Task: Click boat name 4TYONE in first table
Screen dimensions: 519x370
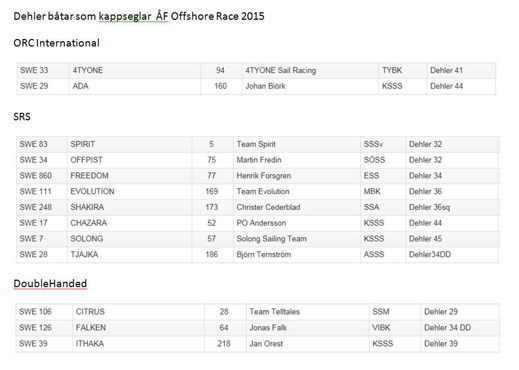Action: [x=135, y=71]
